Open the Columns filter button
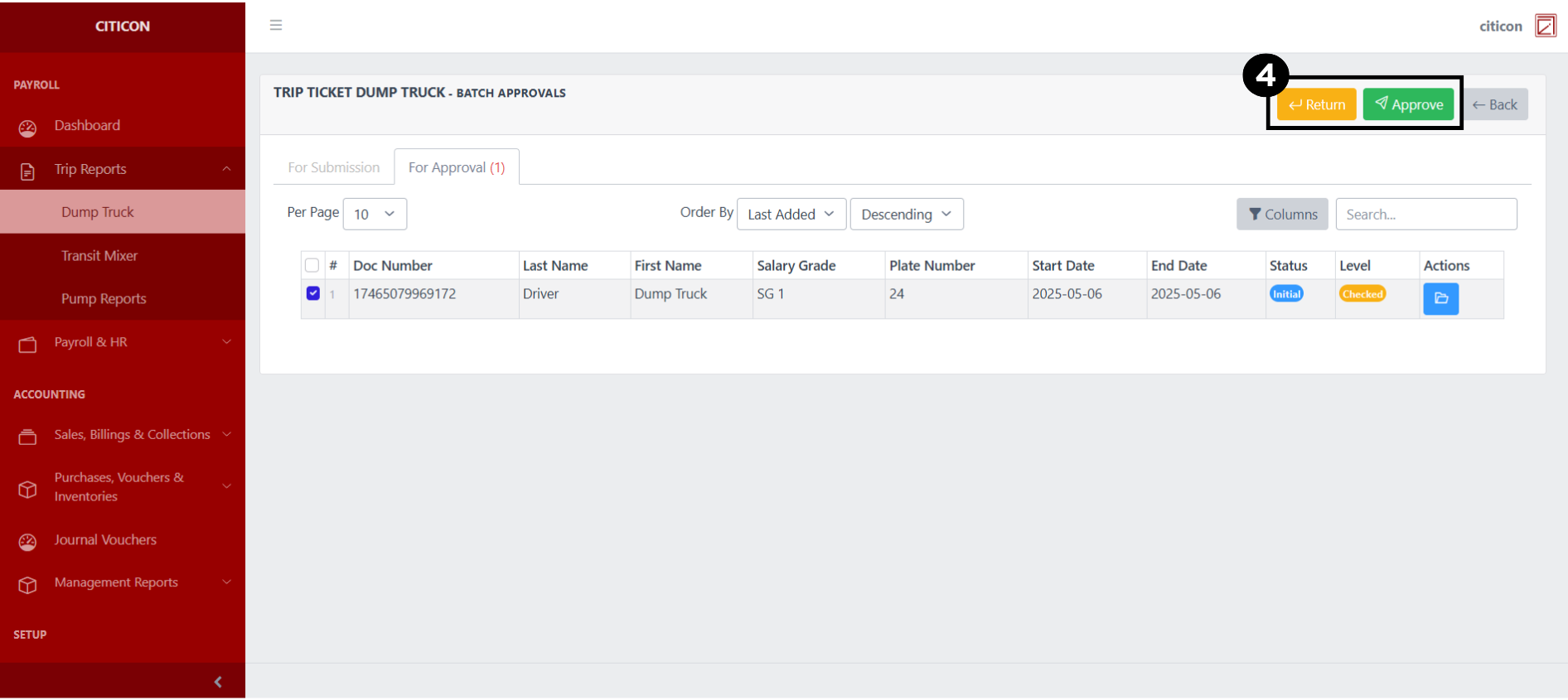This screenshot has height=700, width=1568. pos(1281,215)
